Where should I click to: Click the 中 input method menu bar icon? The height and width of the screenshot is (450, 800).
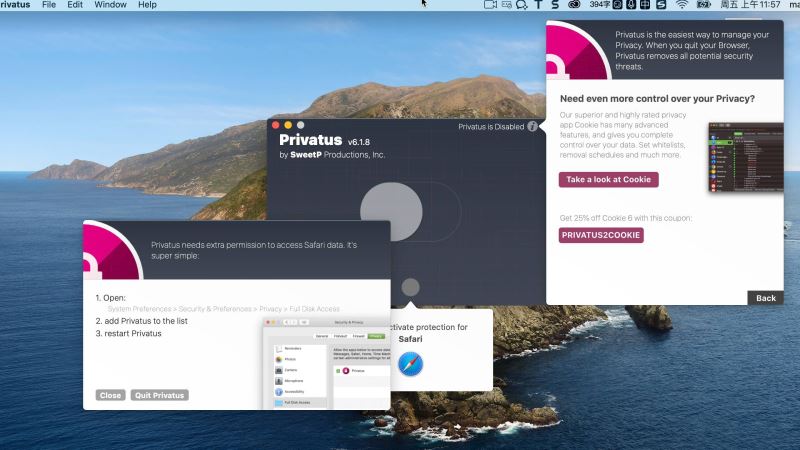pyautogui.click(x=645, y=5)
